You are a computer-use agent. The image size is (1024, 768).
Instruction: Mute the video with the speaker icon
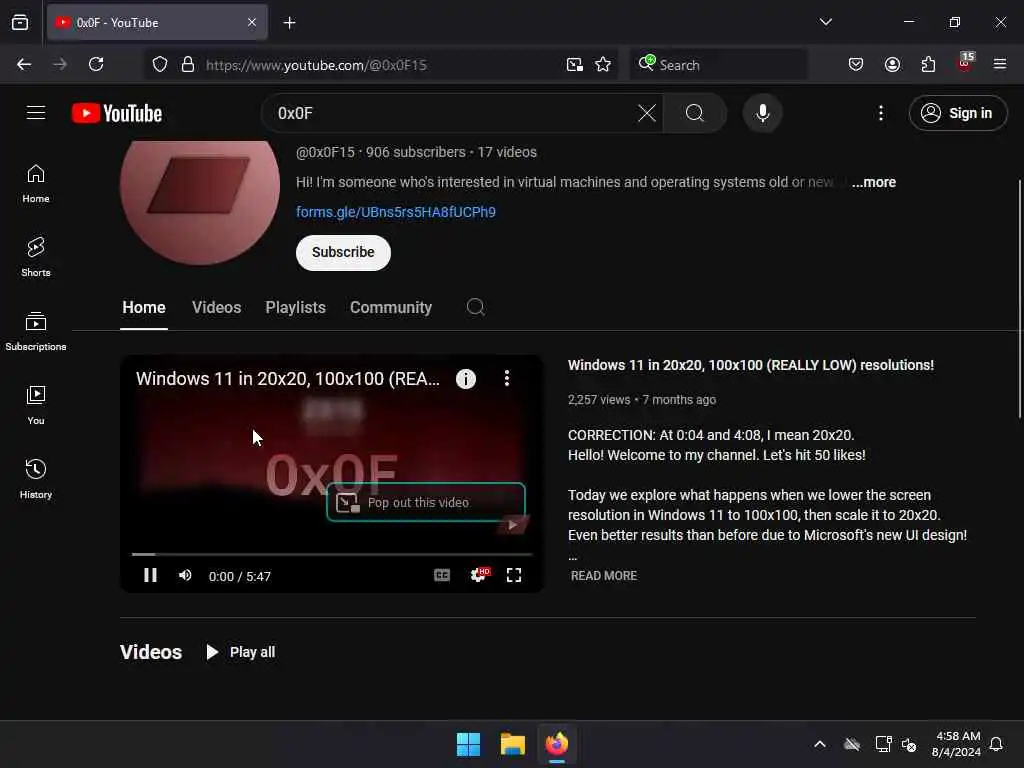185,575
